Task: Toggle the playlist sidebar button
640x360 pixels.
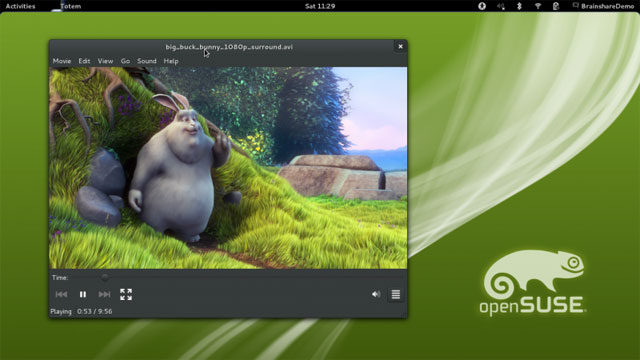Action: coord(396,294)
